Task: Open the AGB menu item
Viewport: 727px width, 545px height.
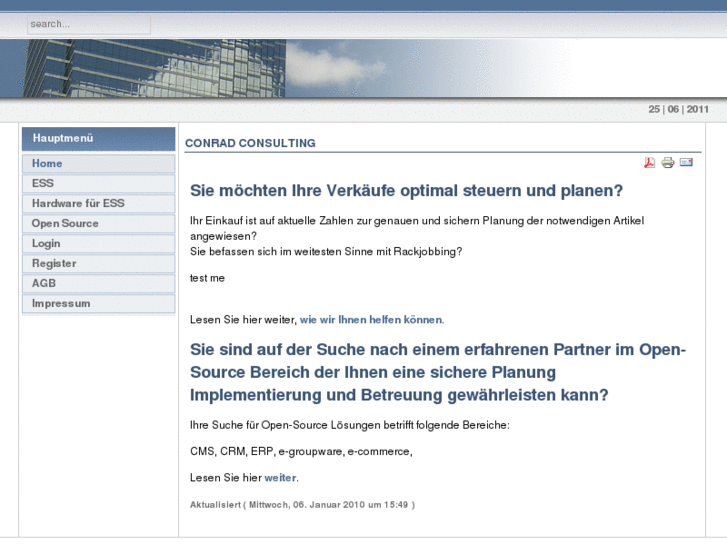Action: click(x=98, y=283)
